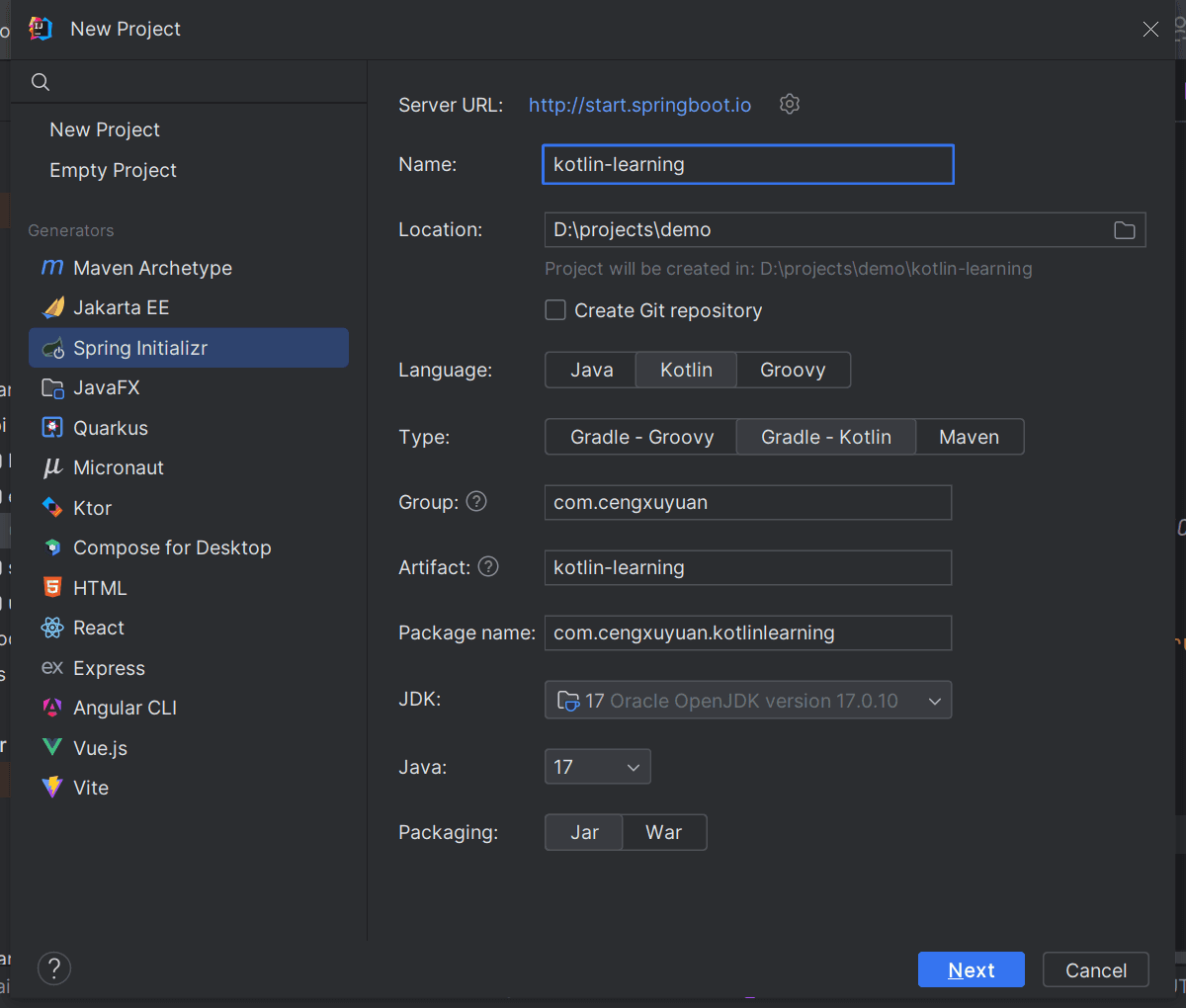This screenshot has height=1008, width=1186.
Task: Choose Ktor generator
Action: pos(189,508)
